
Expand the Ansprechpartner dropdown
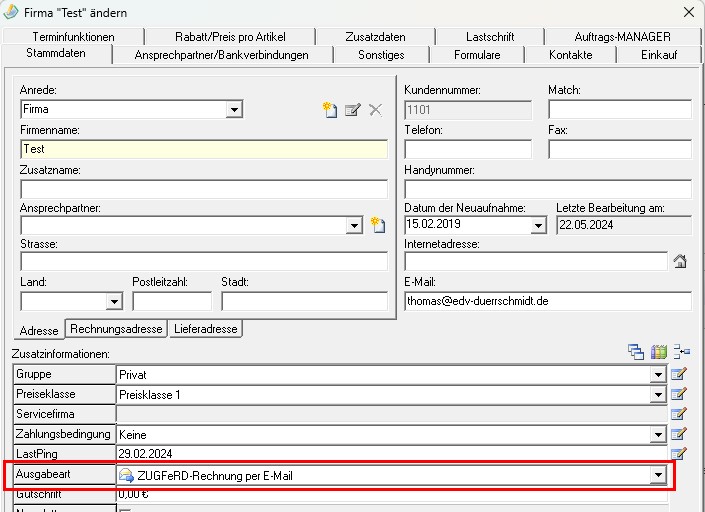354,225
